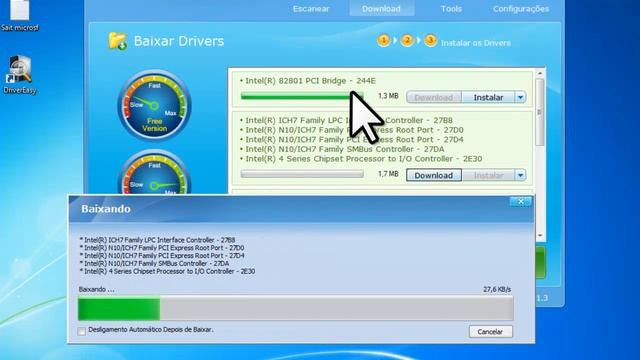Close the Baixando dialog
The width and height of the screenshot is (640, 360).
[521, 202]
